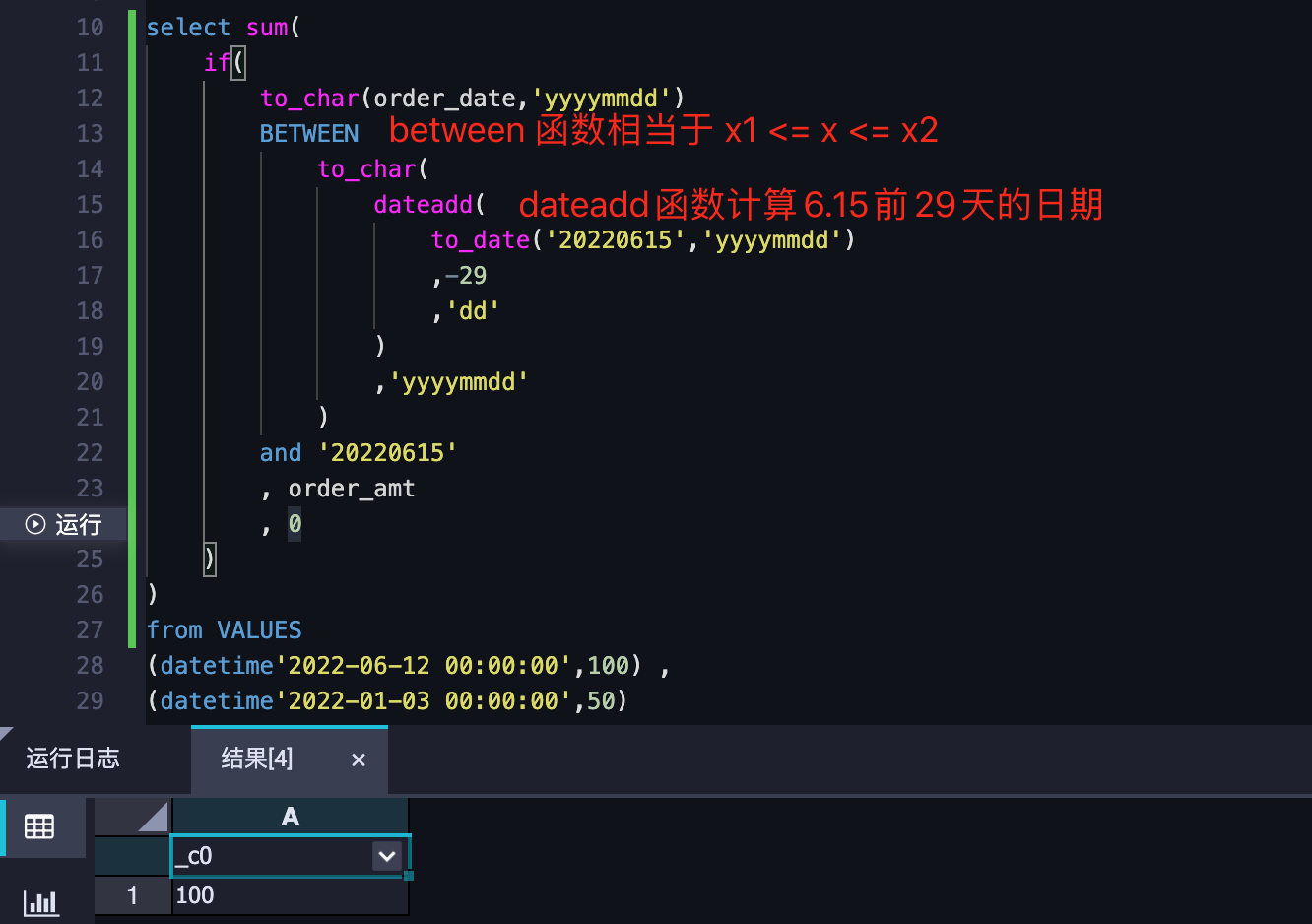Select result row number 1
Image resolution: width=1312 pixels, height=924 pixels.
click(x=133, y=895)
